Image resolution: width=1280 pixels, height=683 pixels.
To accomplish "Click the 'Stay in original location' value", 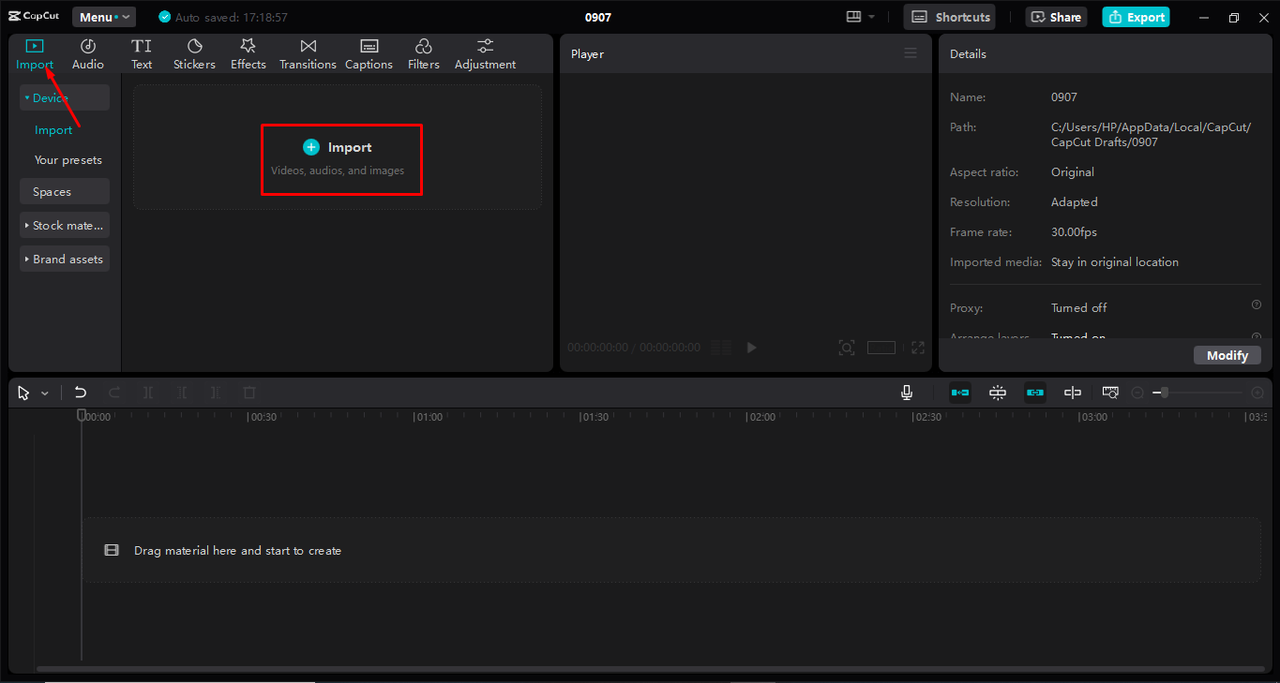I will 1115,262.
